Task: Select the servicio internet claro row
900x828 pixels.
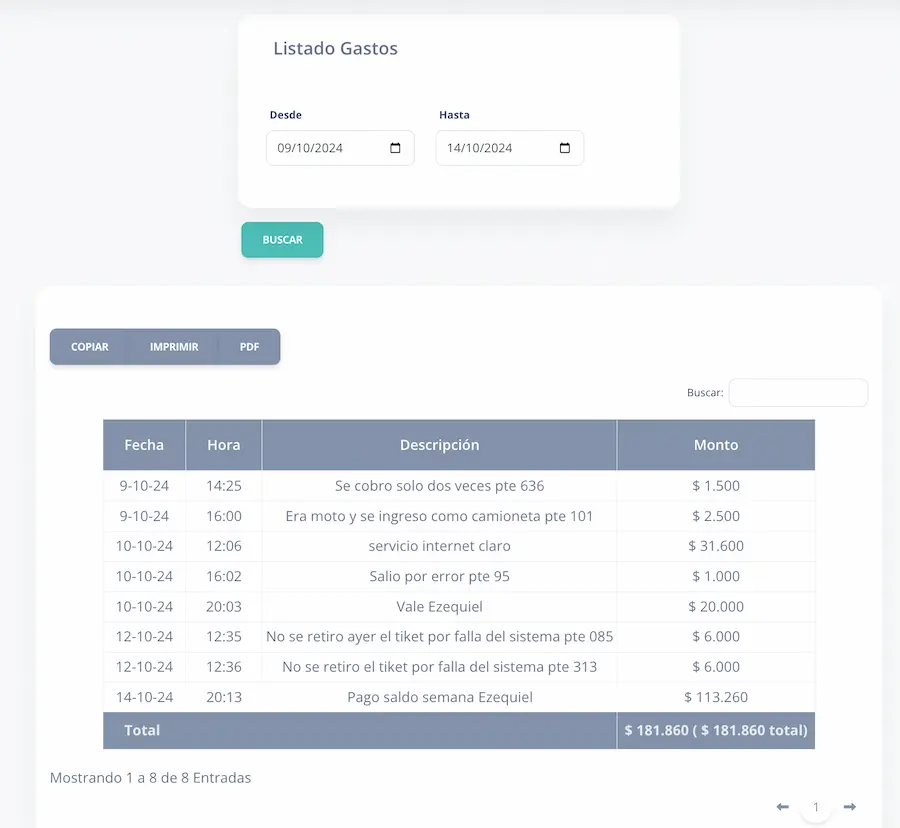Action: (x=439, y=546)
